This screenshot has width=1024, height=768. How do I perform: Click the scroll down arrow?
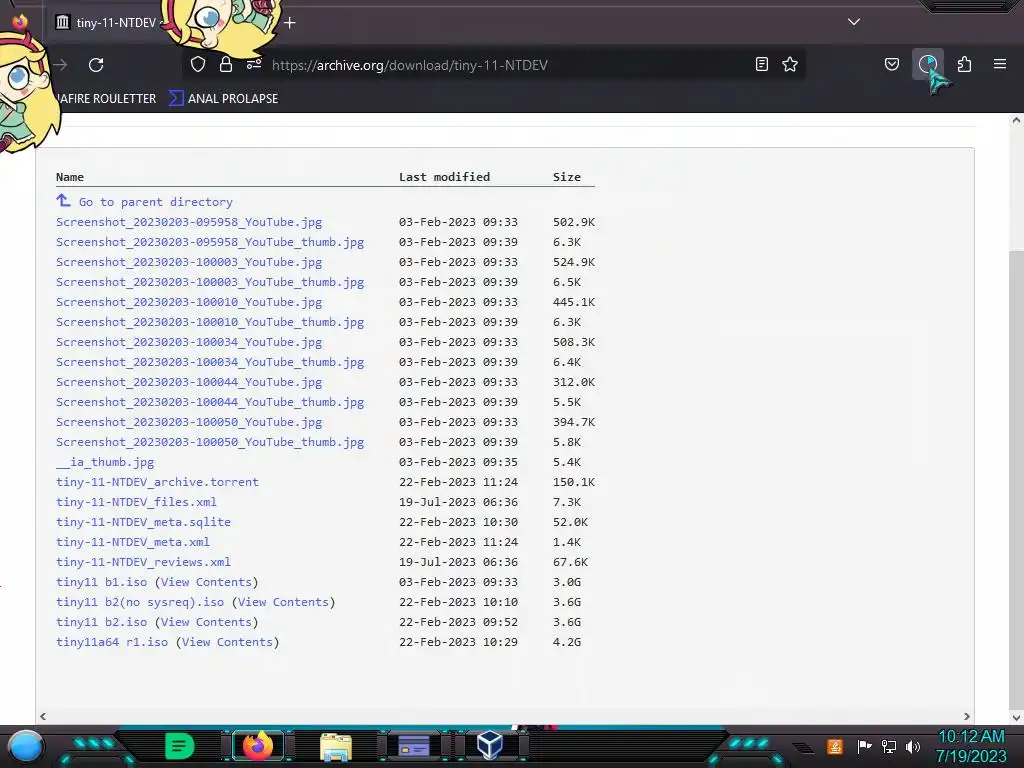point(1016,717)
